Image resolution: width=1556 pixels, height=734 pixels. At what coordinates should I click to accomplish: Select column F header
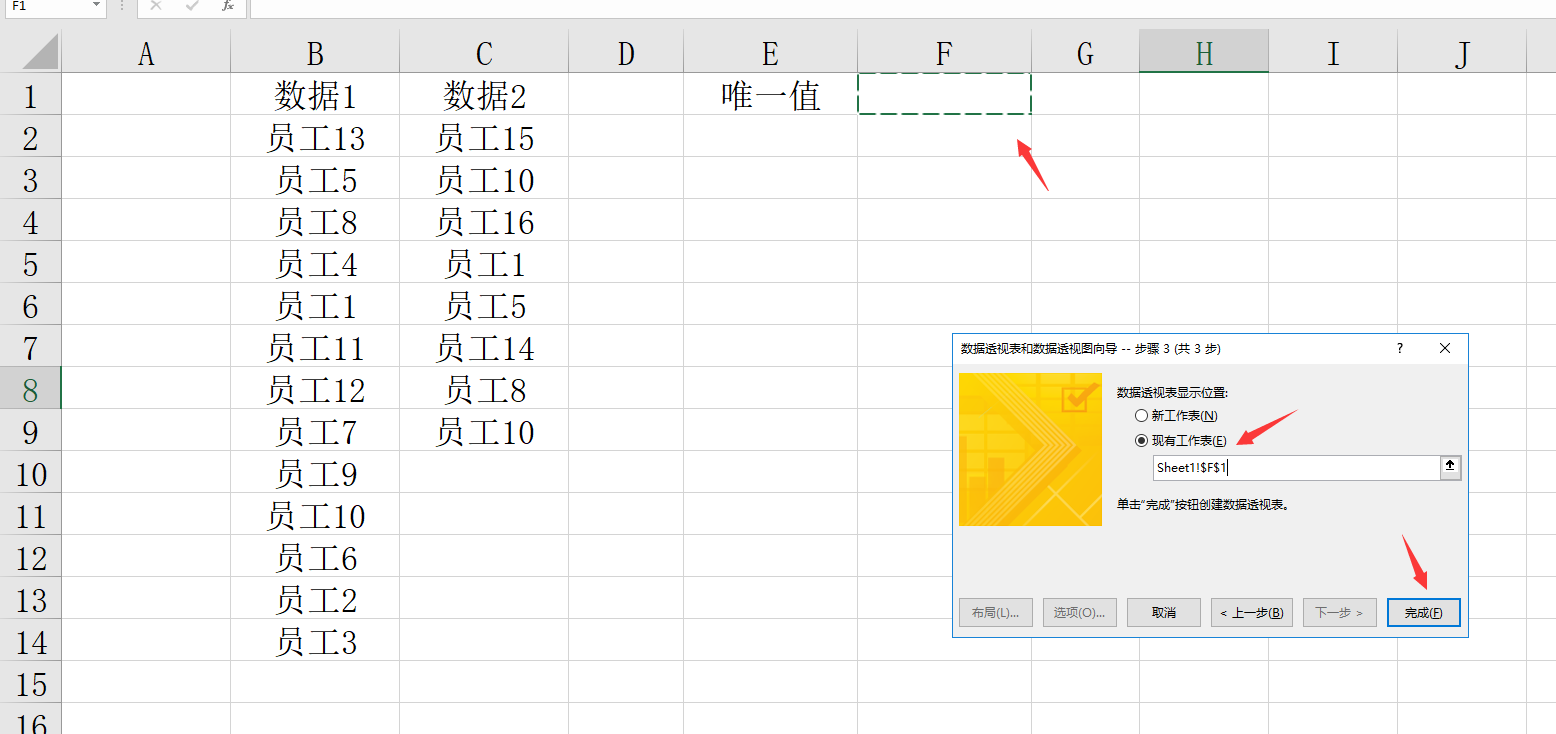click(944, 53)
